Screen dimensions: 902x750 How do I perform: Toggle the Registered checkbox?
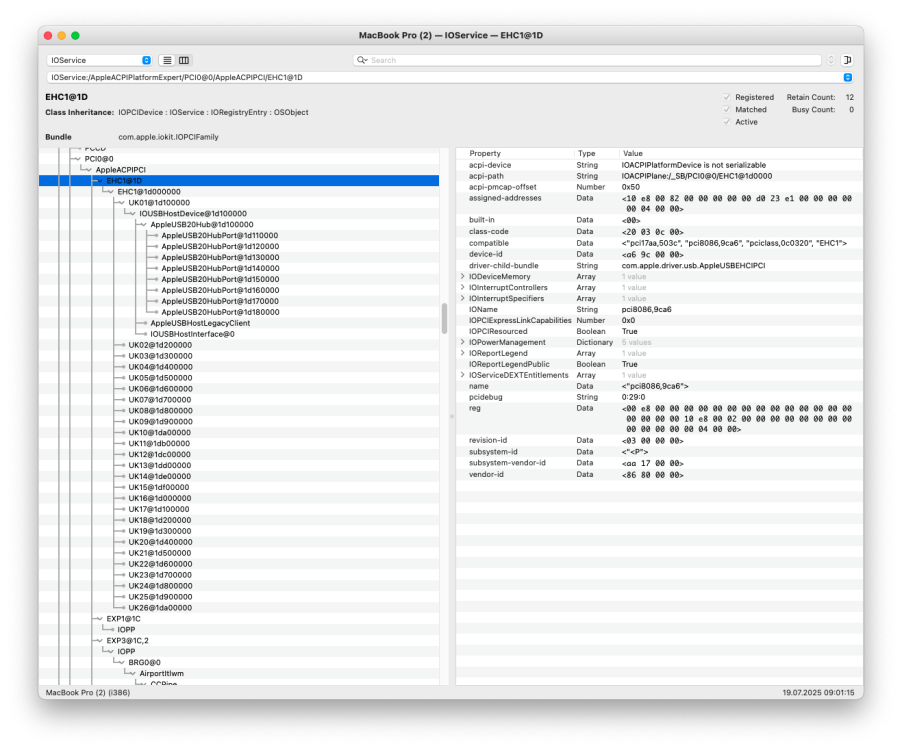(727, 97)
